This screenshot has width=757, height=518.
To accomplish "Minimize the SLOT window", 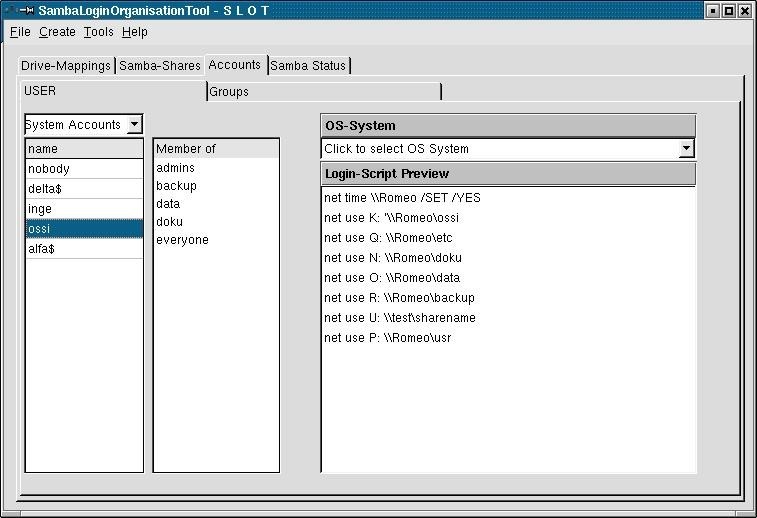I will [x=713, y=10].
